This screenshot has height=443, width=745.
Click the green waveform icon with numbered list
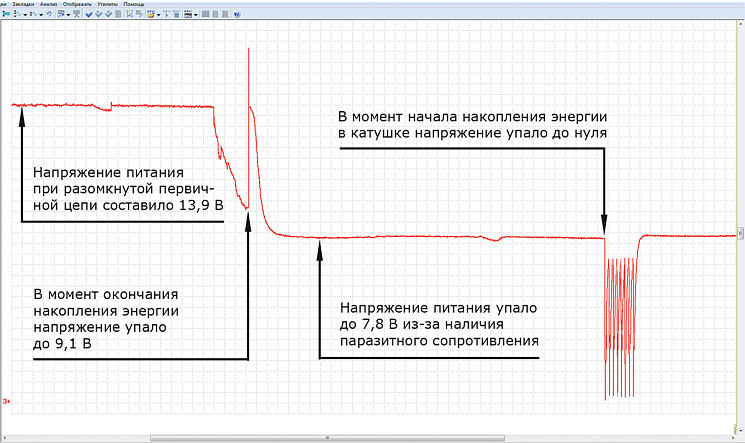18,14
